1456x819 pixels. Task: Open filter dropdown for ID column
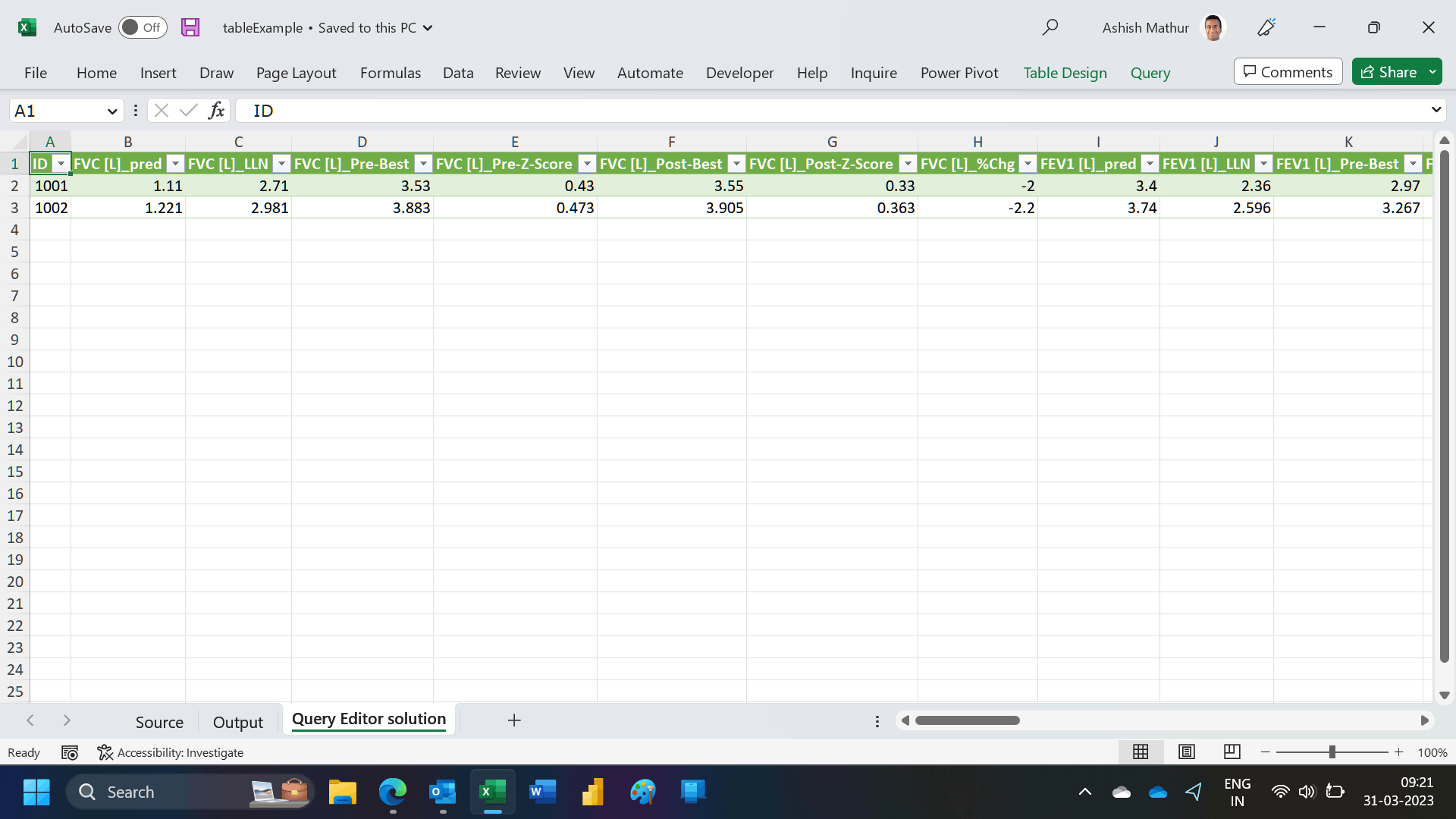tap(61, 164)
